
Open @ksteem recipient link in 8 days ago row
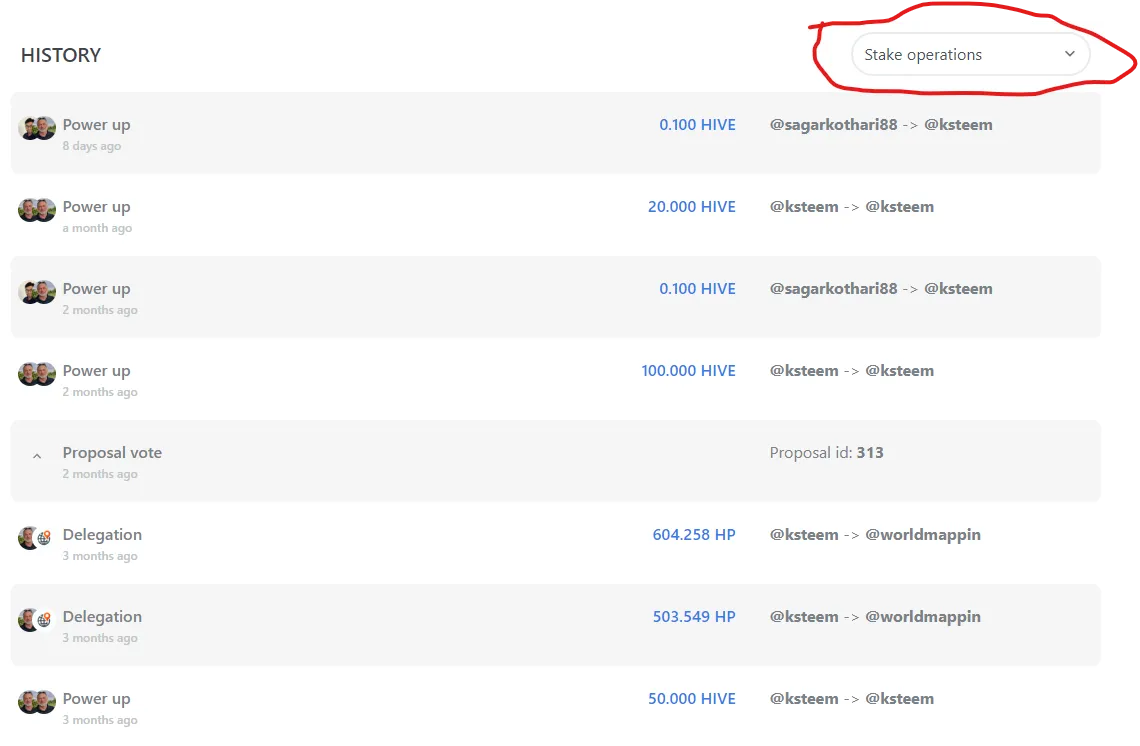point(958,125)
